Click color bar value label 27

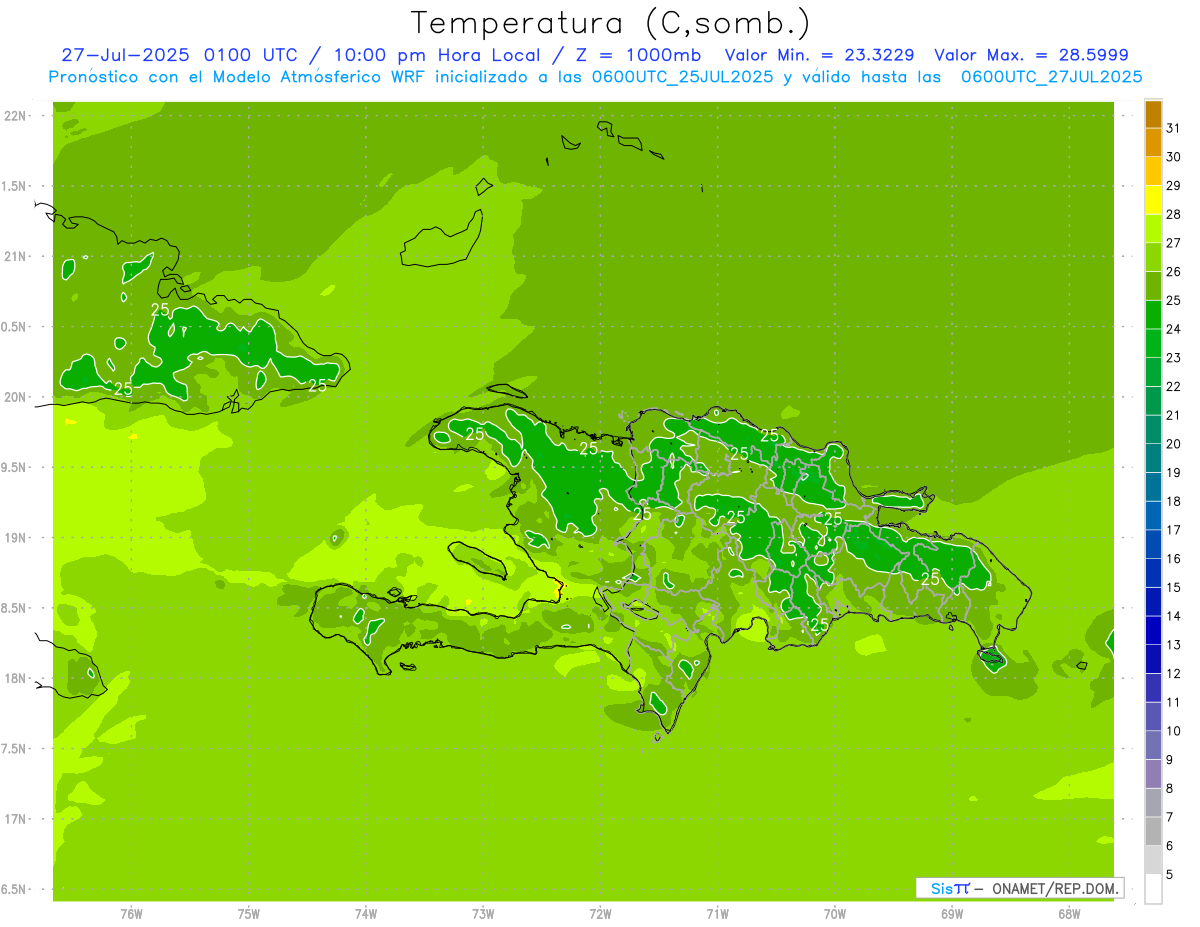coord(1173,243)
